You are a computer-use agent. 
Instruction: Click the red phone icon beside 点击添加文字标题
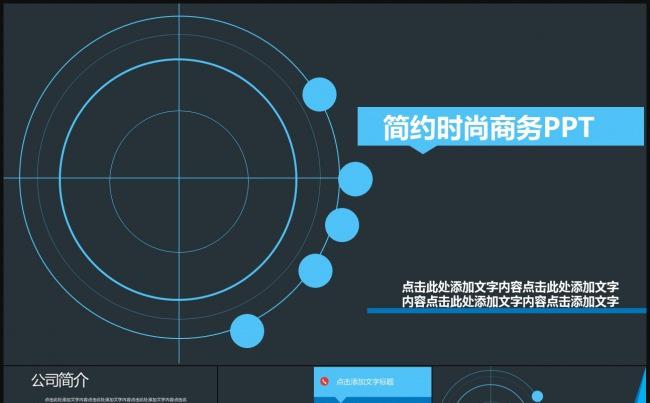pos(325,381)
